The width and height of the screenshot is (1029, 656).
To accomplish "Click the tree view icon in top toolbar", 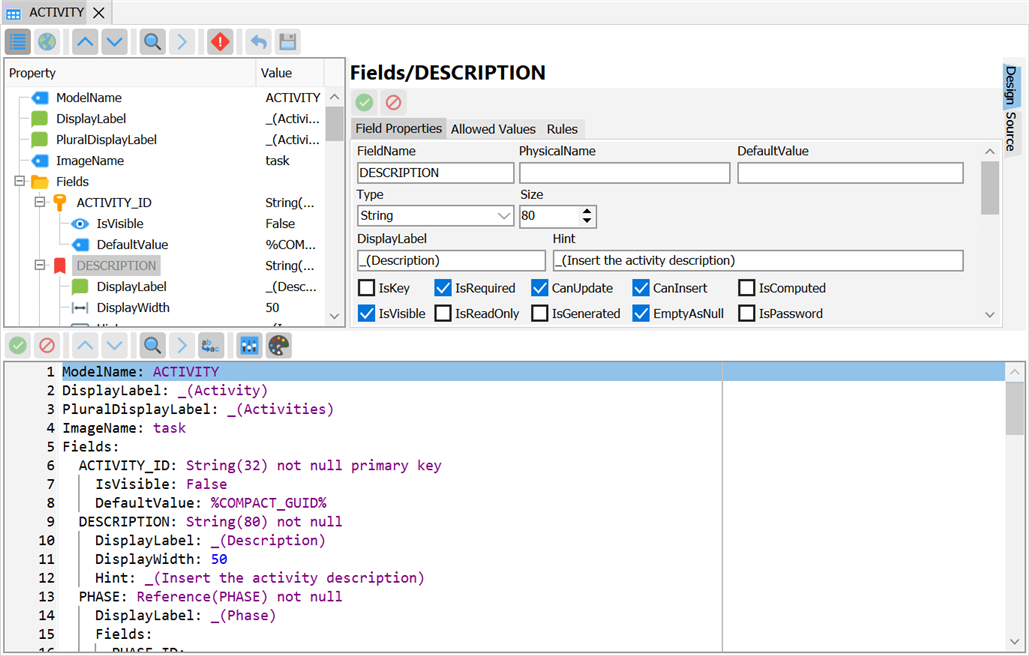I will (18, 42).
